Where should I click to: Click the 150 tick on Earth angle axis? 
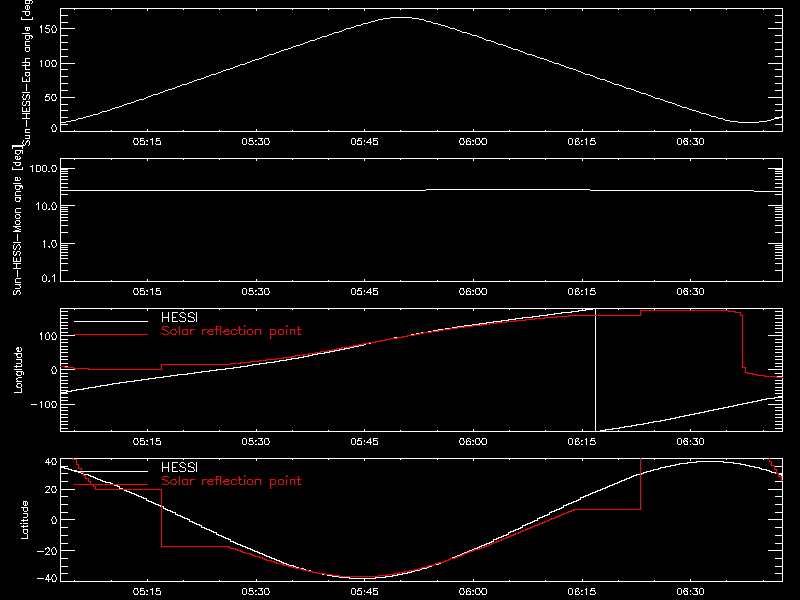47,29
